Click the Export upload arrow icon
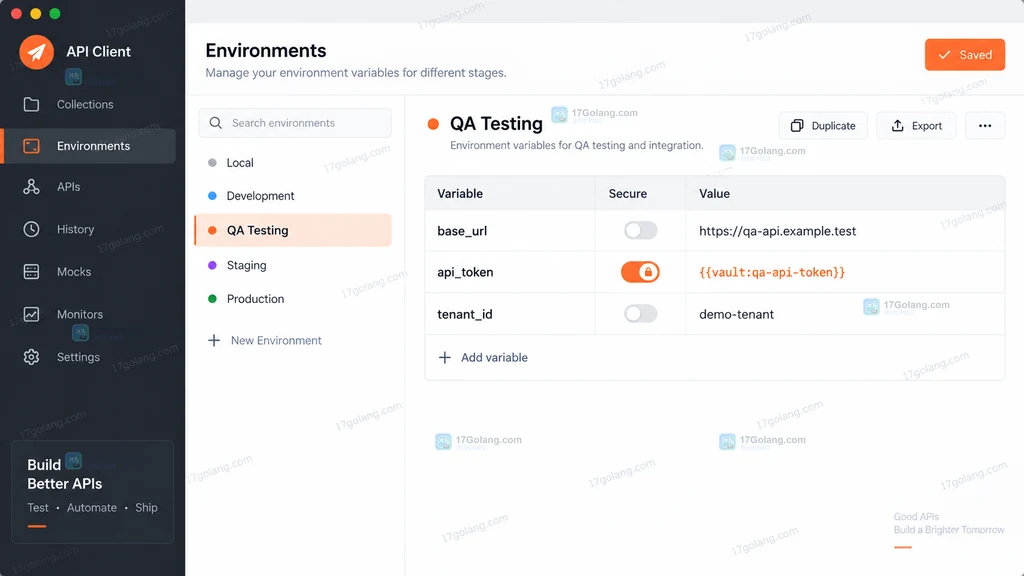 pos(898,125)
